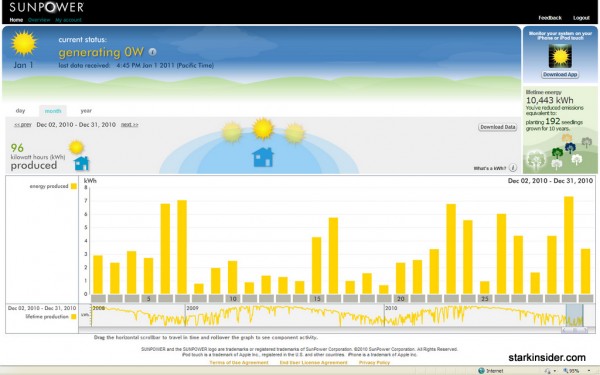
Task: Open My account in top navigation
Action: tap(68, 20)
